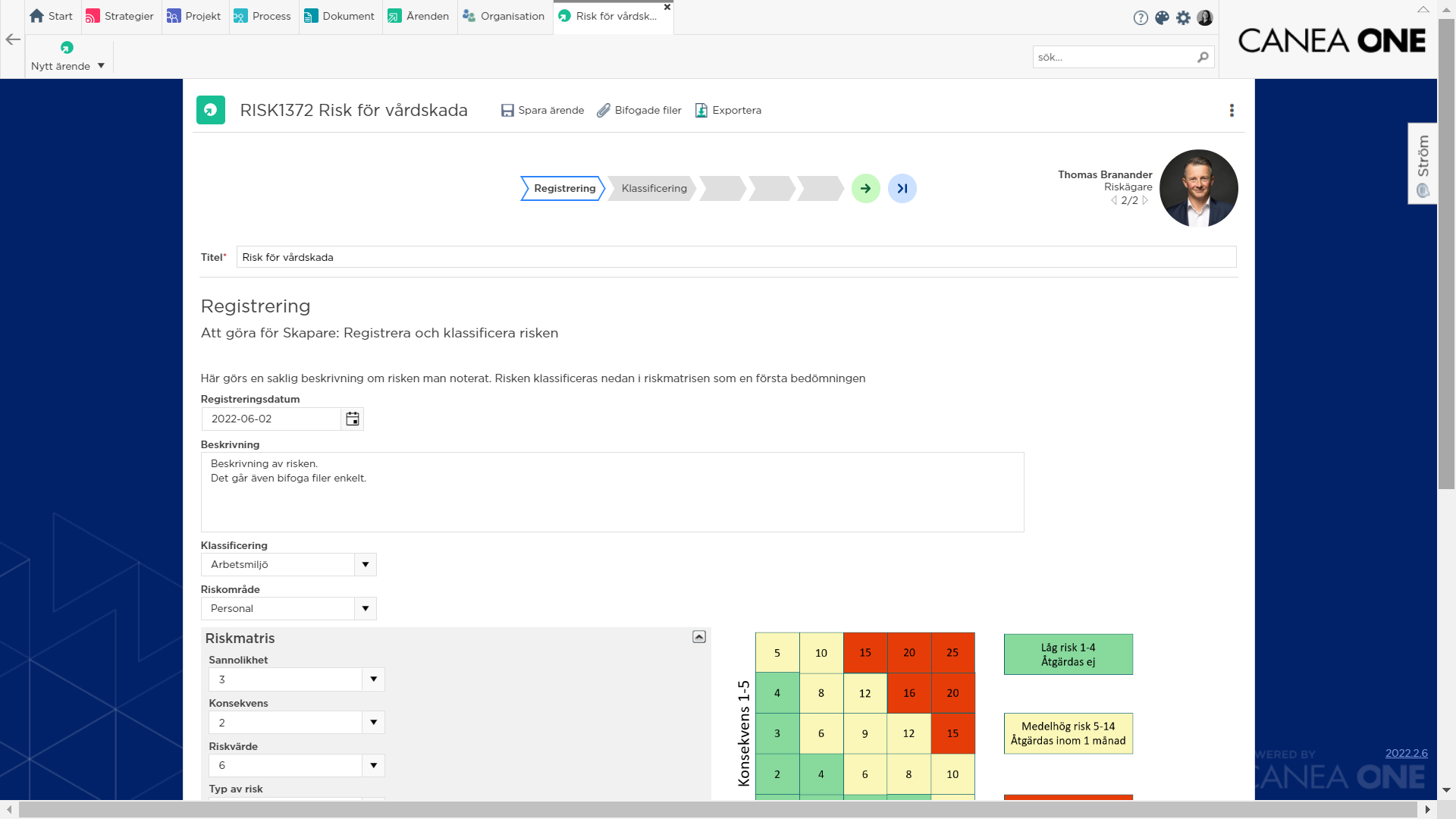The image size is (1456, 819).
Task: Open calendar picker for Registreringsdatum
Action: tap(353, 419)
